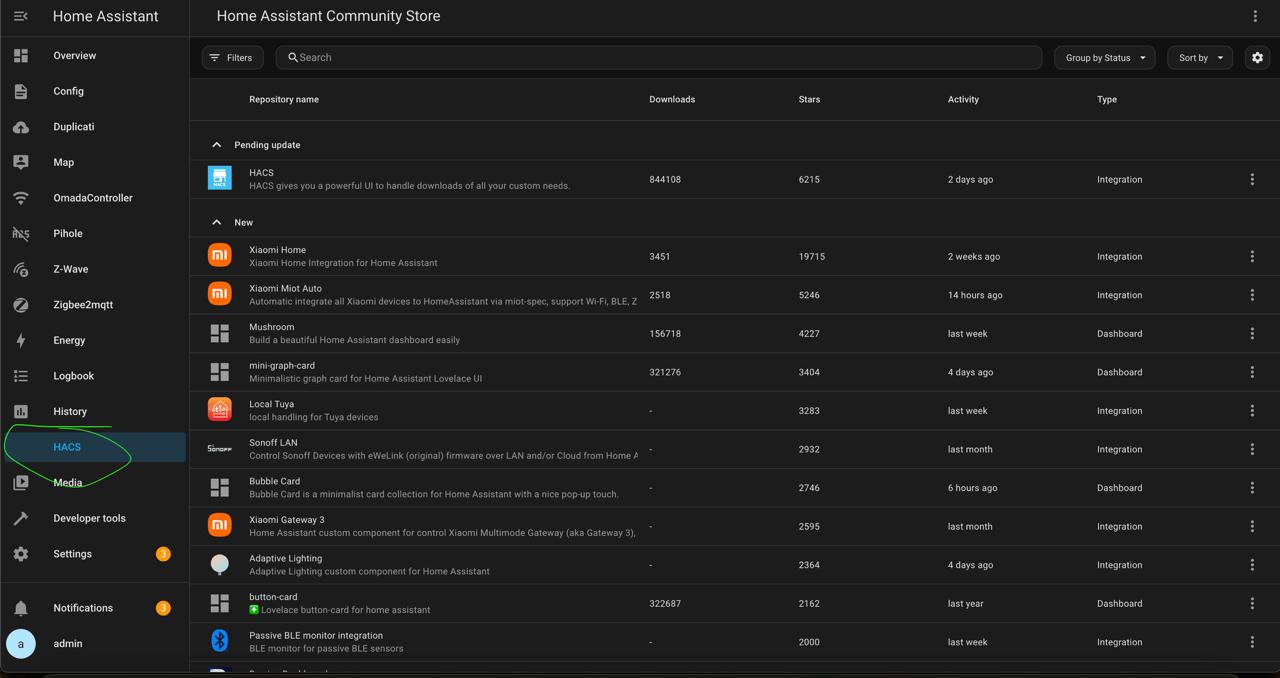Click the HACS repository logo icon

pos(219,179)
